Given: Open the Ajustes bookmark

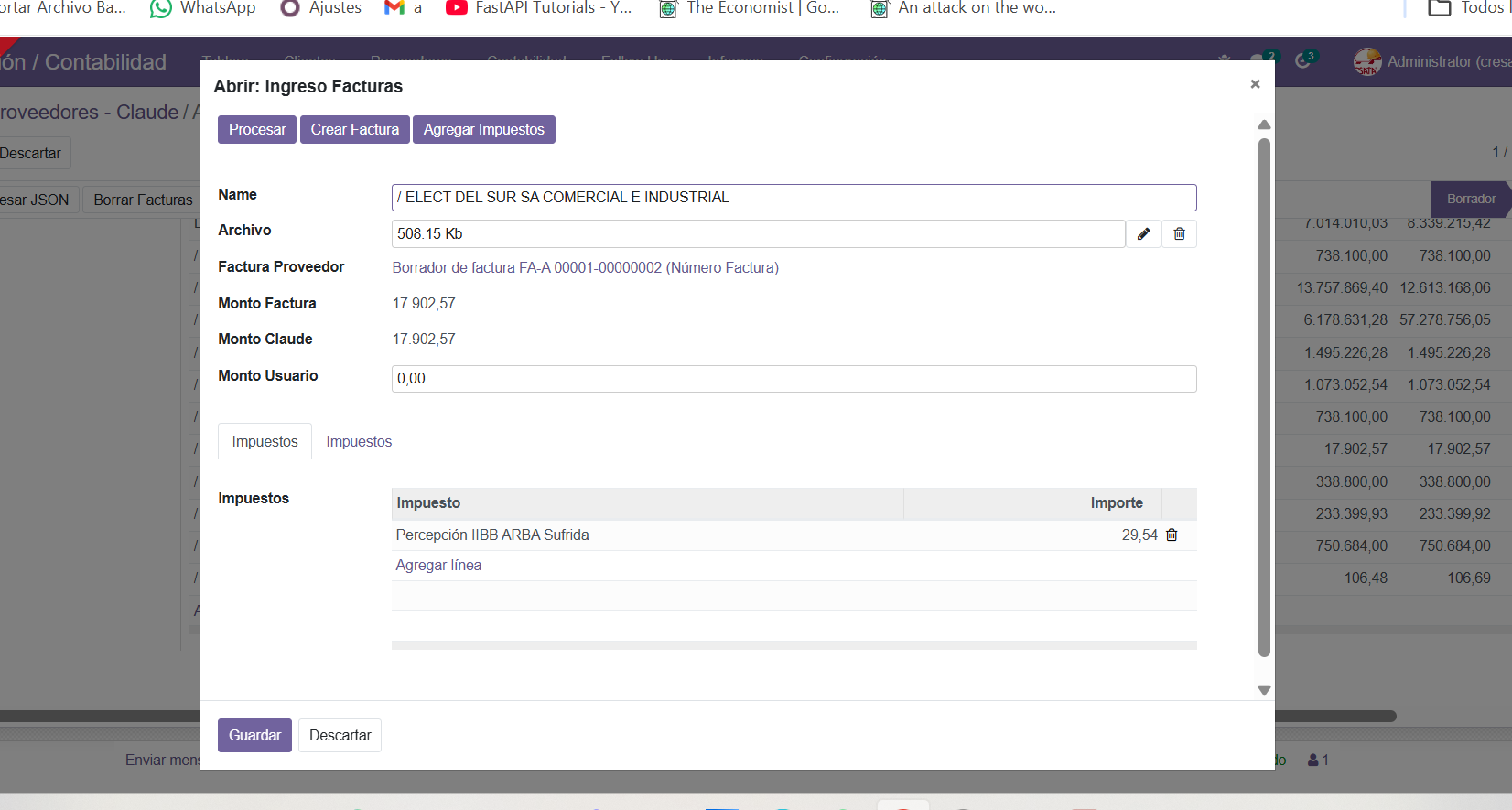Looking at the screenshot, I should pos(321,8).
